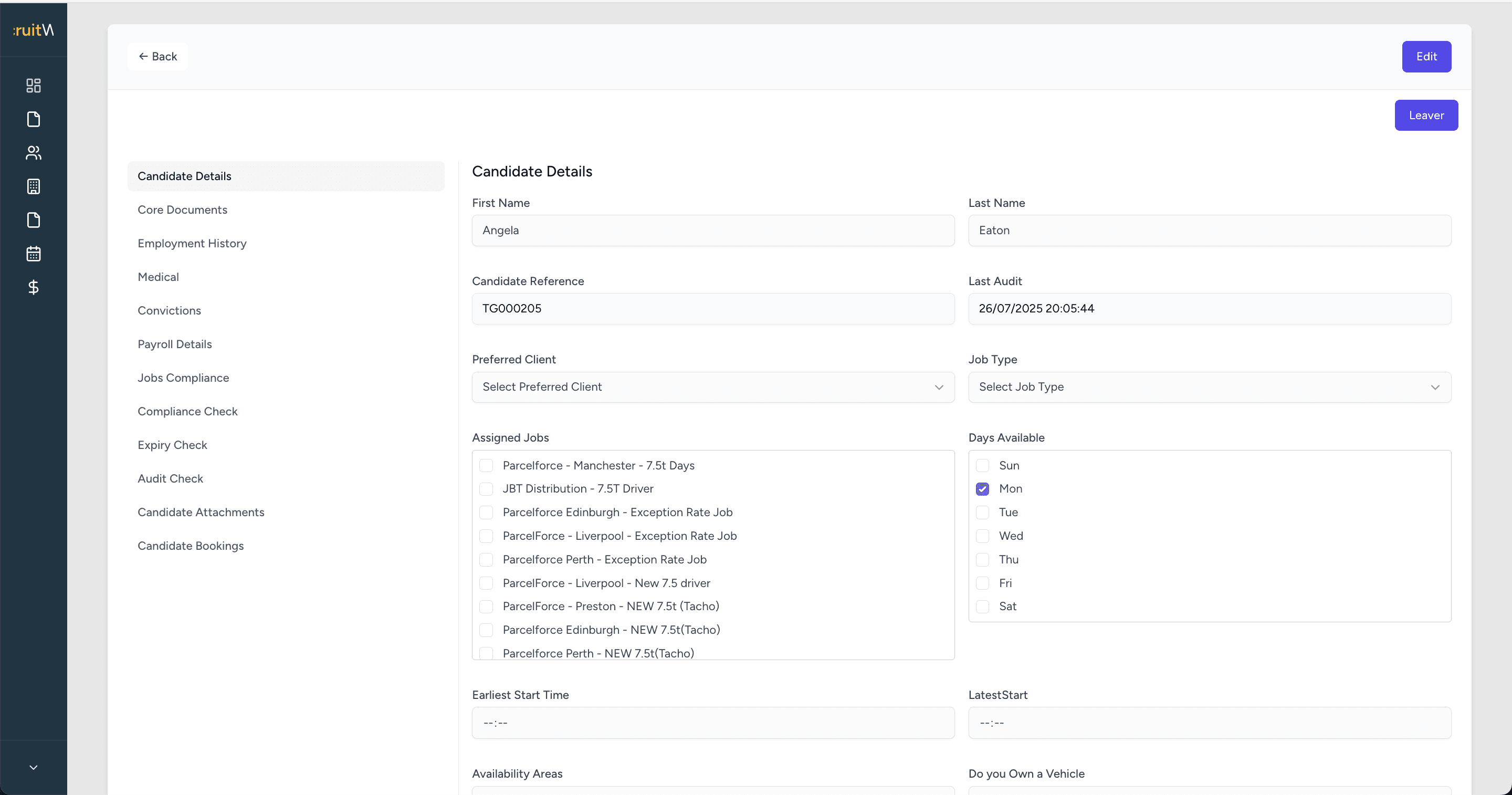This screenshot has height=795, width=1512.
Task: Tick the Thu availability checkbox
Action: tap(983, 560)
